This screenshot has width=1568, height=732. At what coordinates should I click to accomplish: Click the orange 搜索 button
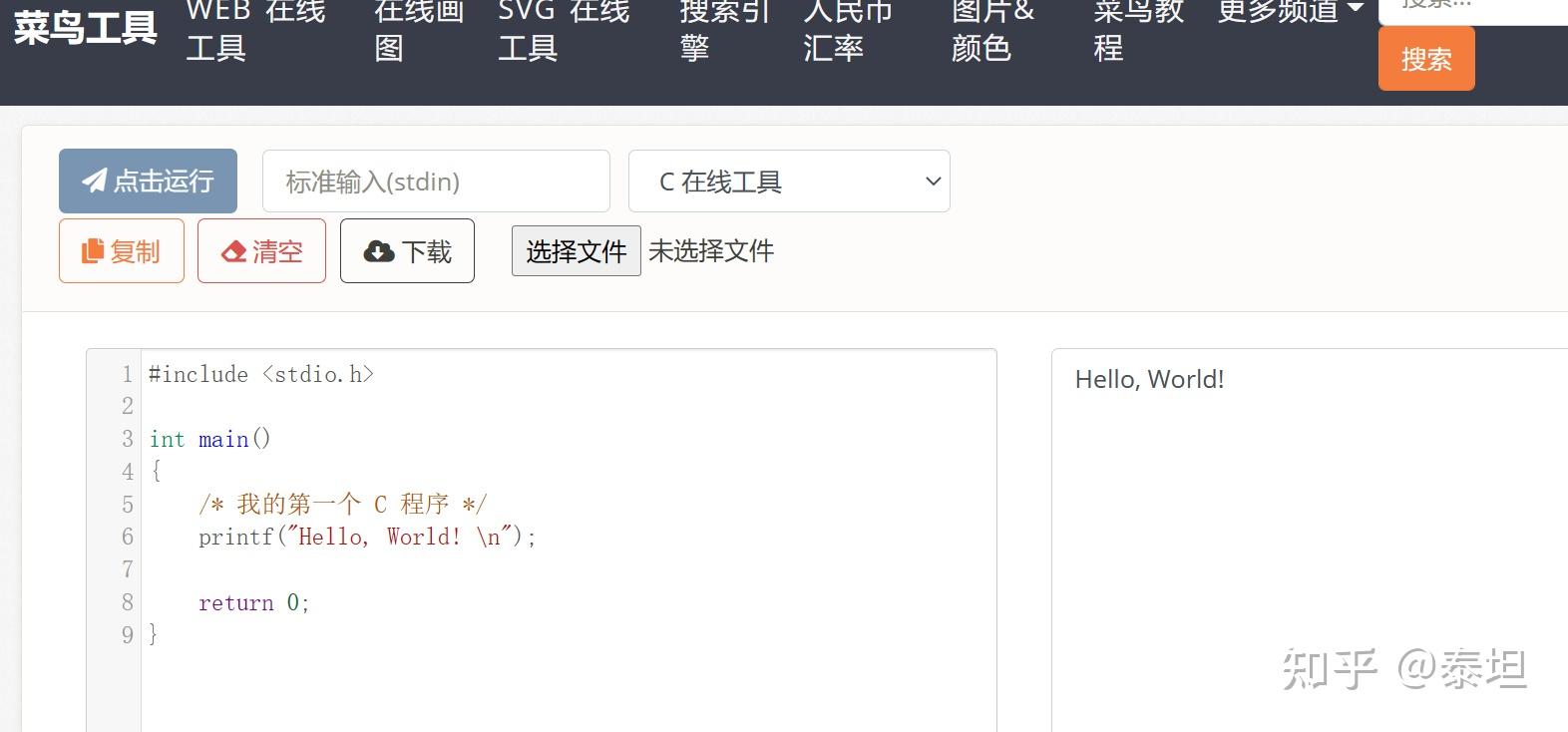pos(1426,59)
